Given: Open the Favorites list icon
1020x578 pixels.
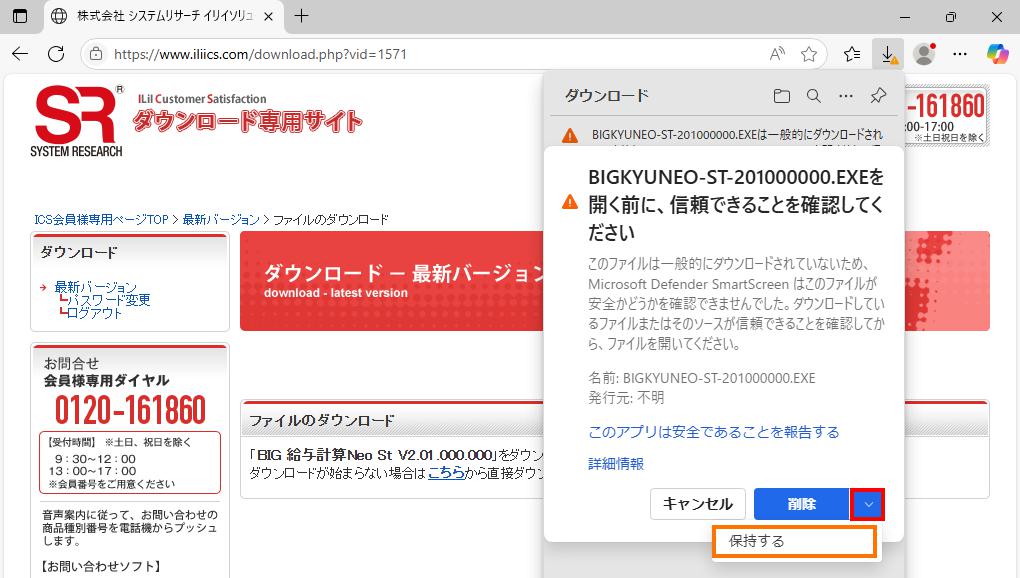Looking at the screenshot, I should pyautogui.click(x=852, y=54).
